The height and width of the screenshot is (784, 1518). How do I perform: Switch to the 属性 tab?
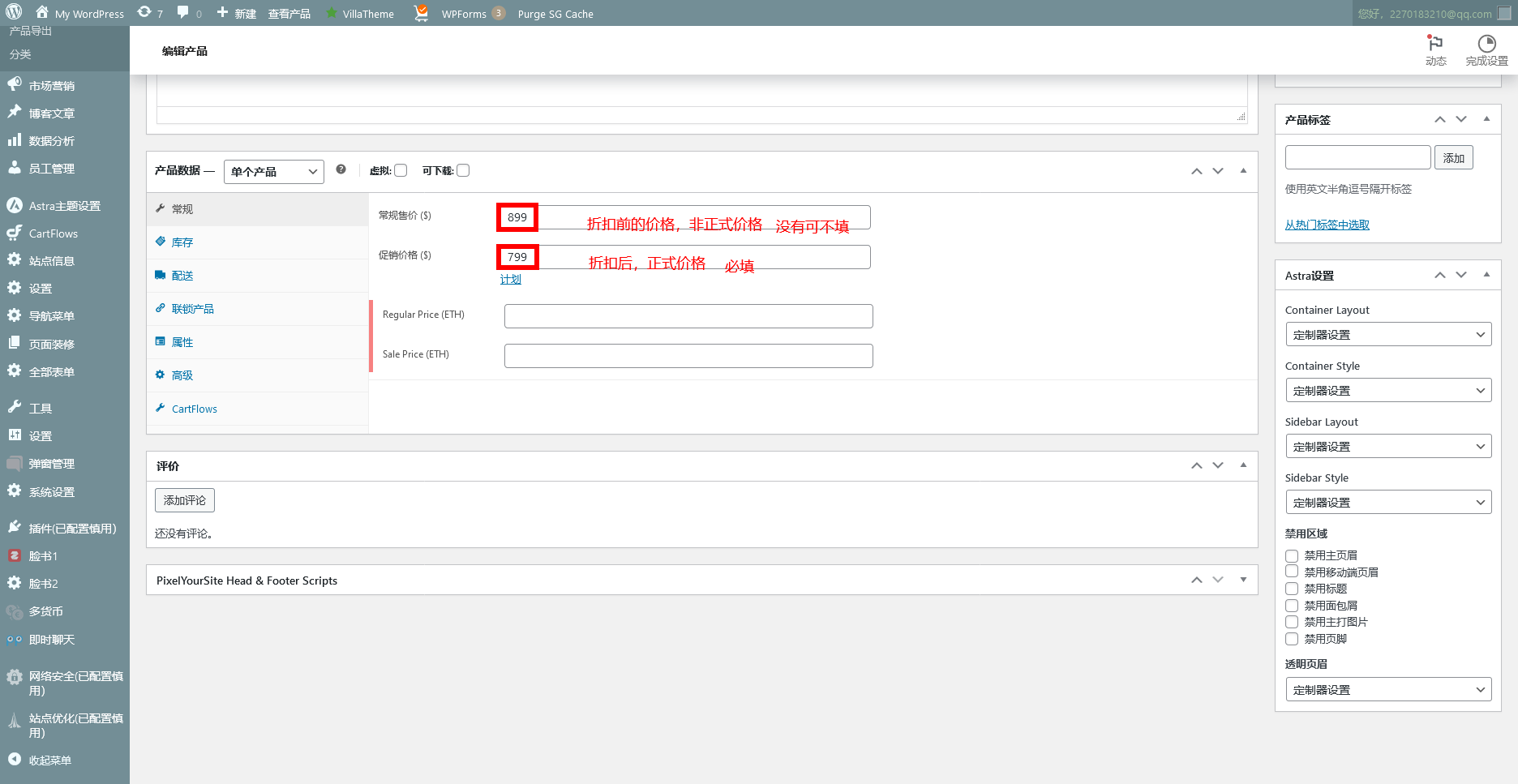(258, 342)
